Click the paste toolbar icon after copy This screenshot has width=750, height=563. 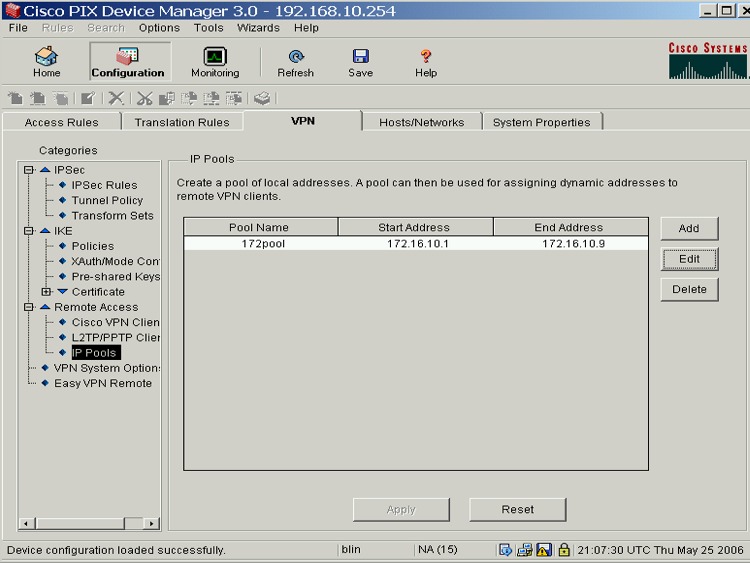click(189, 99)
